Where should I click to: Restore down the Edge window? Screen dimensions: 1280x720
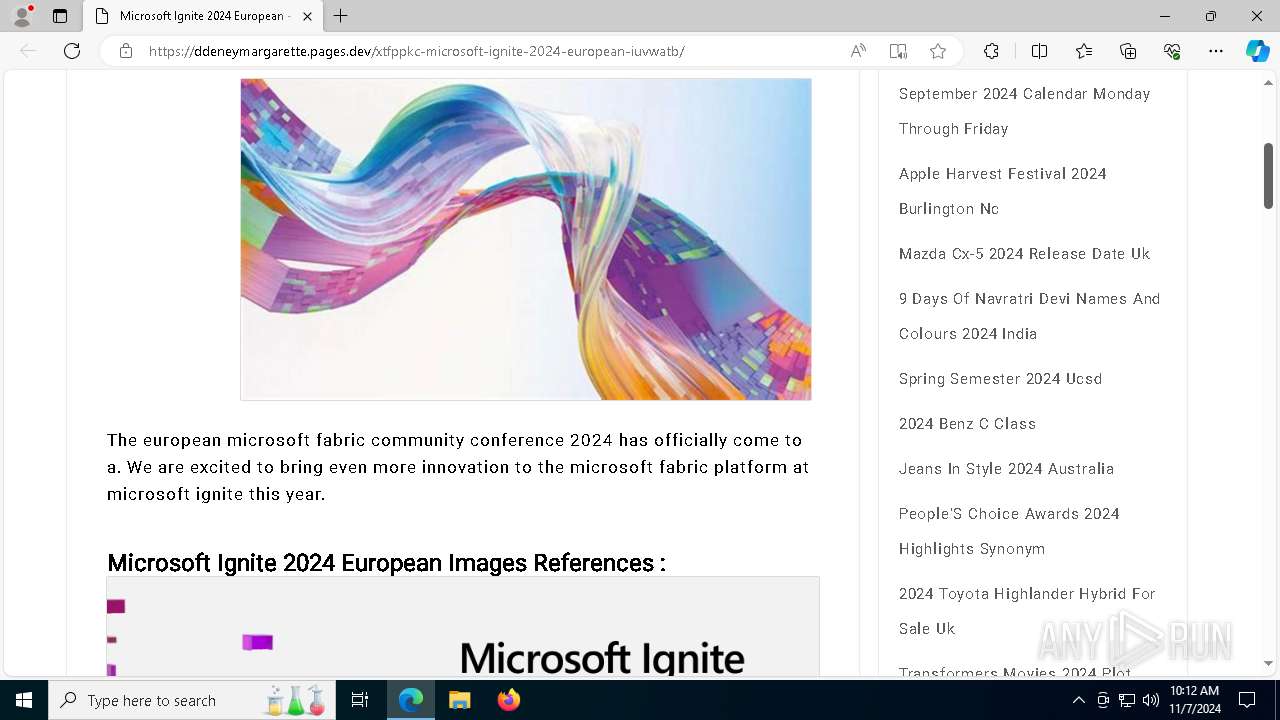coord(1211,16)
